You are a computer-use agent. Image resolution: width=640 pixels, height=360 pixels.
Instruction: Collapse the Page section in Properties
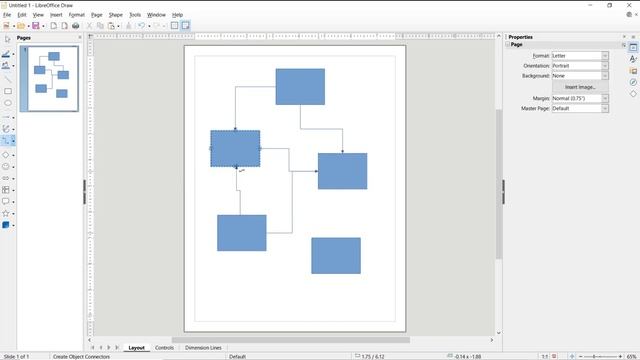[508, 44]
